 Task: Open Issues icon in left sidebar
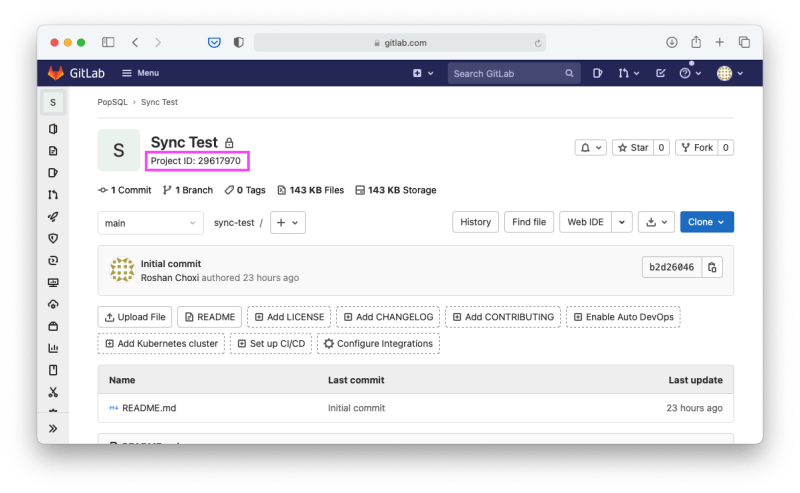(53, 172)
